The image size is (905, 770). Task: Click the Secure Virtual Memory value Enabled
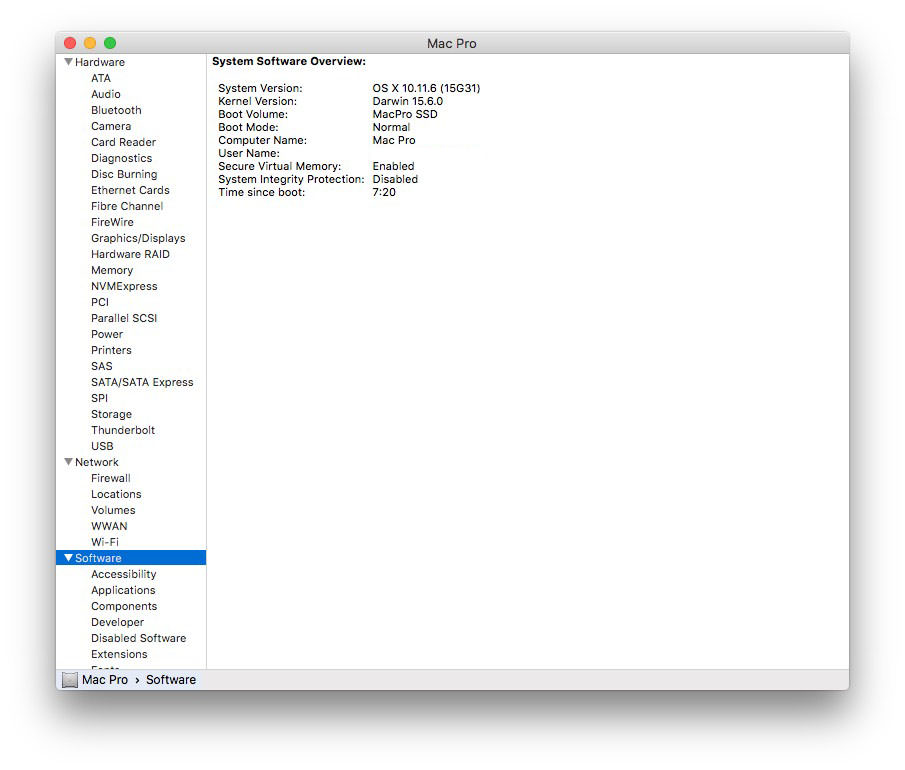[393, 166]
